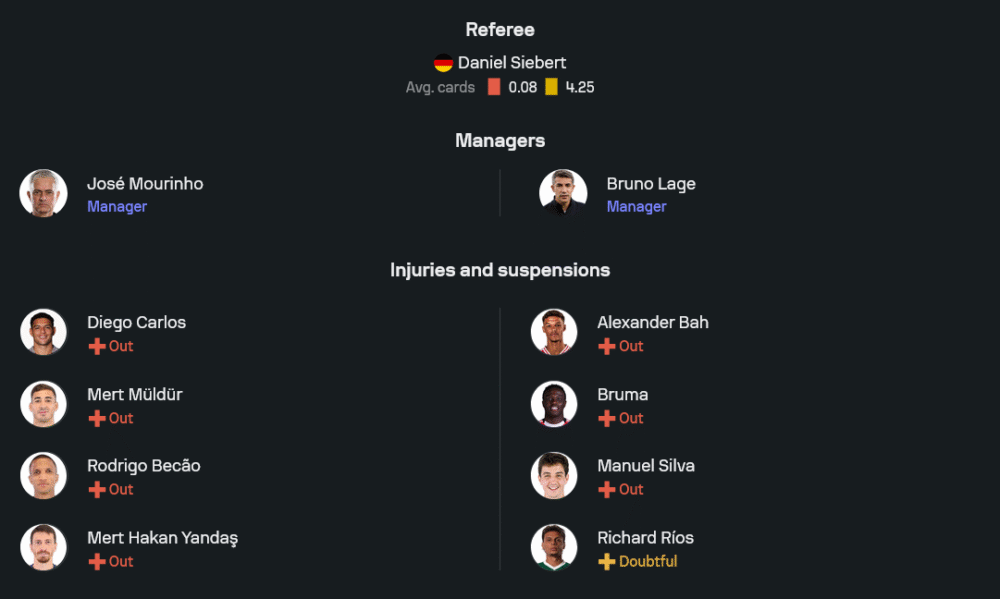Open José Mourinho's manager profile photo
1000x599 pixels.
[x=43, y=193]
